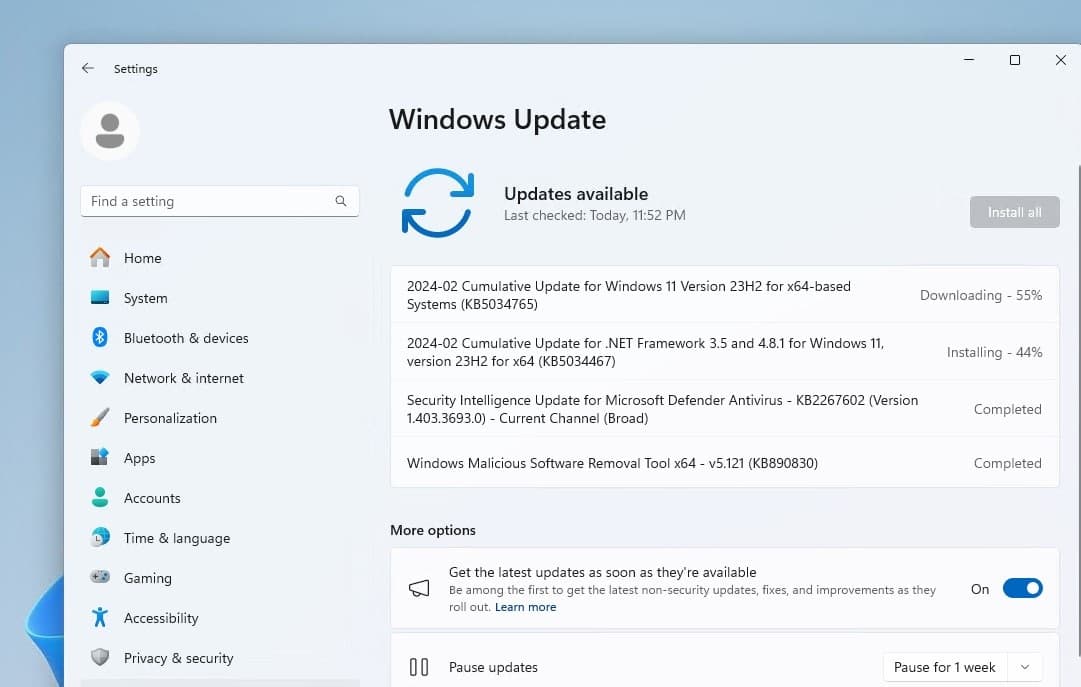Click the back navigation arrow
The image size is (1081, 687).
[x=87, y=68]
